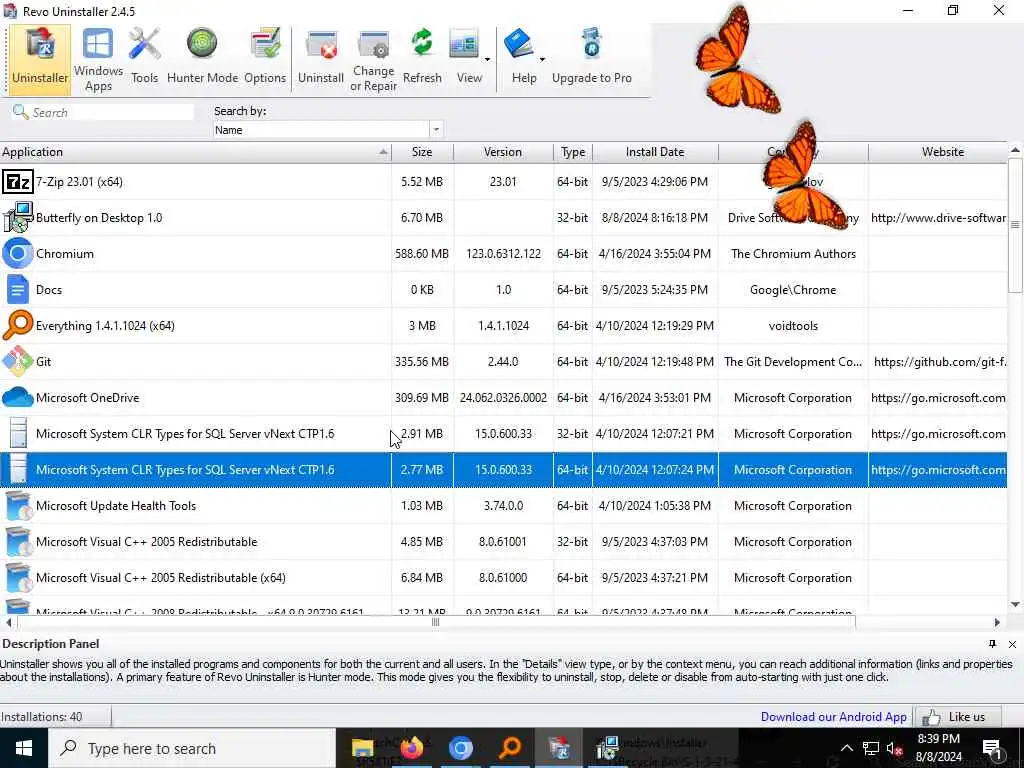Screen dimensions: 1024x768
Task: Click the list scroll up arrow
Action: pos(1015,150)
